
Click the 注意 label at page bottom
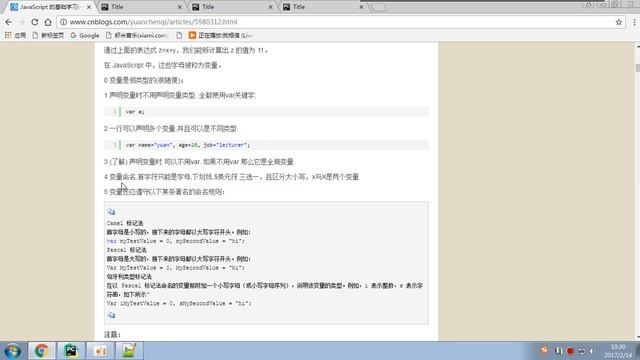point(112,334)
